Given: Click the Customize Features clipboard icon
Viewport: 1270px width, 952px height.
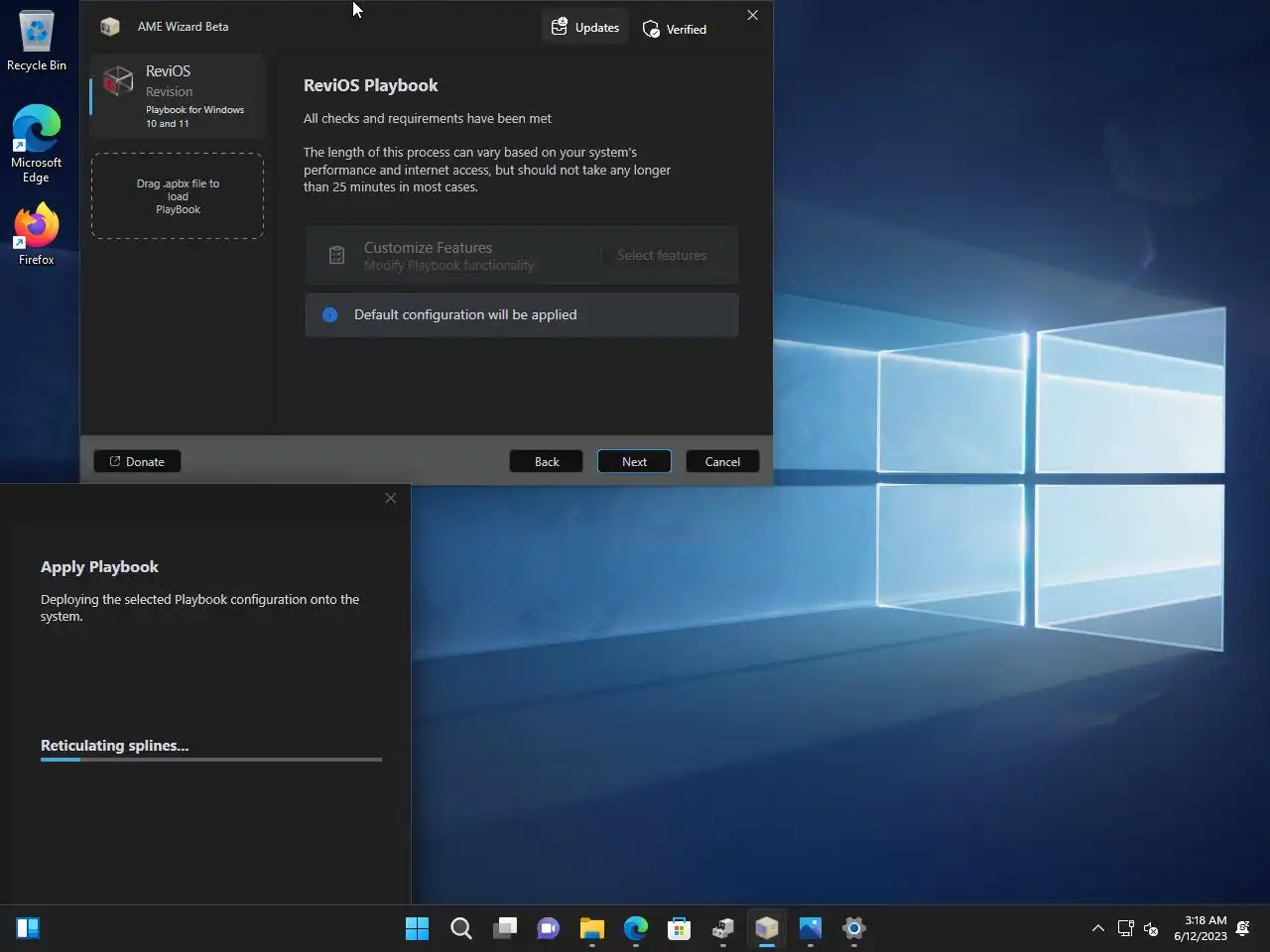Looking at the screenshot, I should click(x=336, y=255).
